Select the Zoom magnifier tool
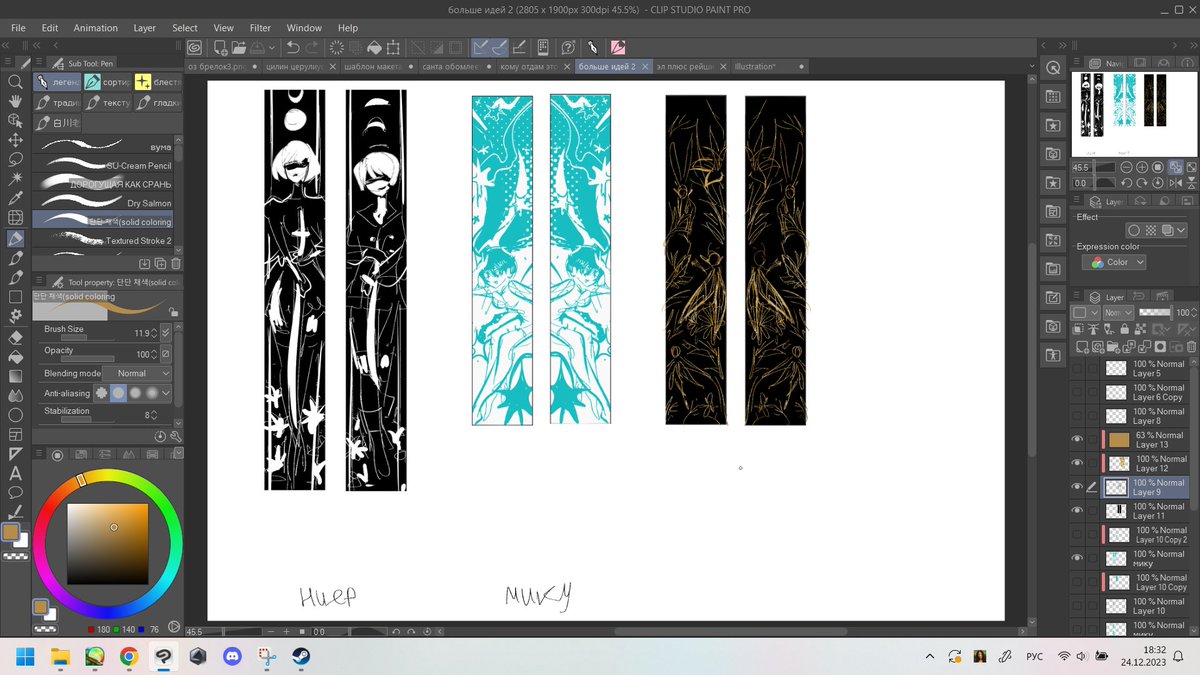 (15, 82)
